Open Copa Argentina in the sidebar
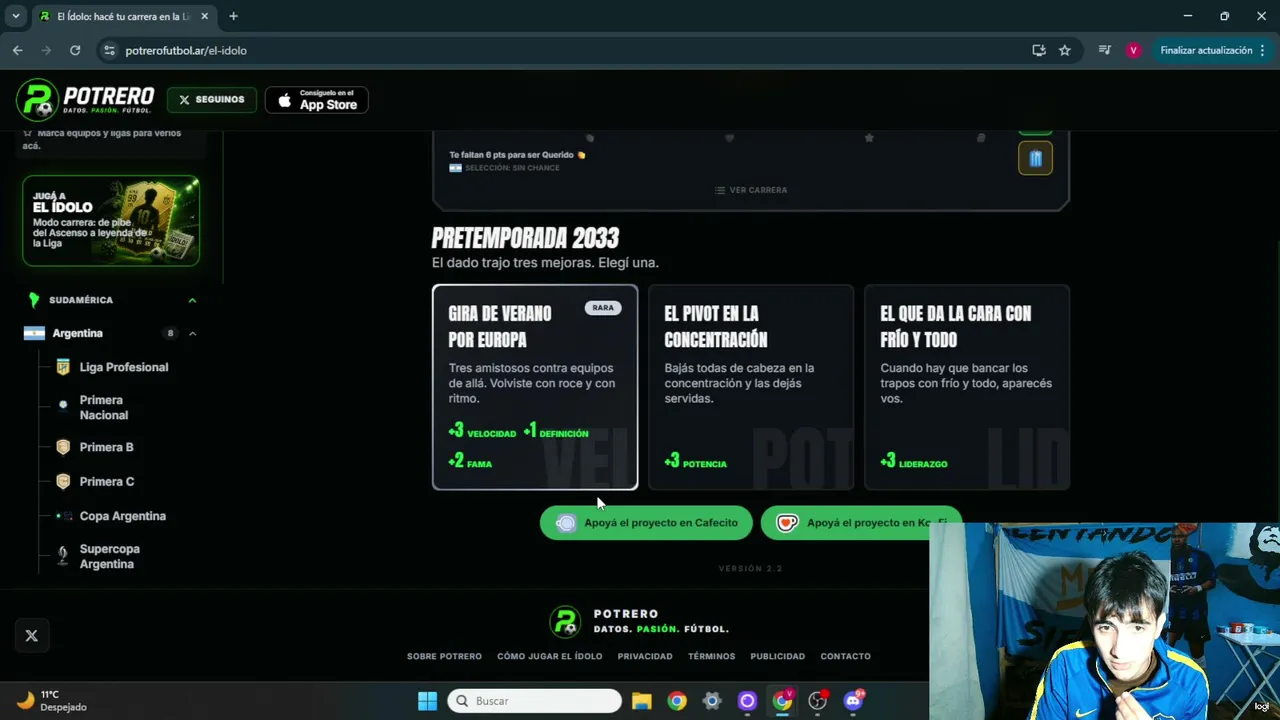Image resolution: width=1280 pixels, height=720 pixels. point(123,516)
